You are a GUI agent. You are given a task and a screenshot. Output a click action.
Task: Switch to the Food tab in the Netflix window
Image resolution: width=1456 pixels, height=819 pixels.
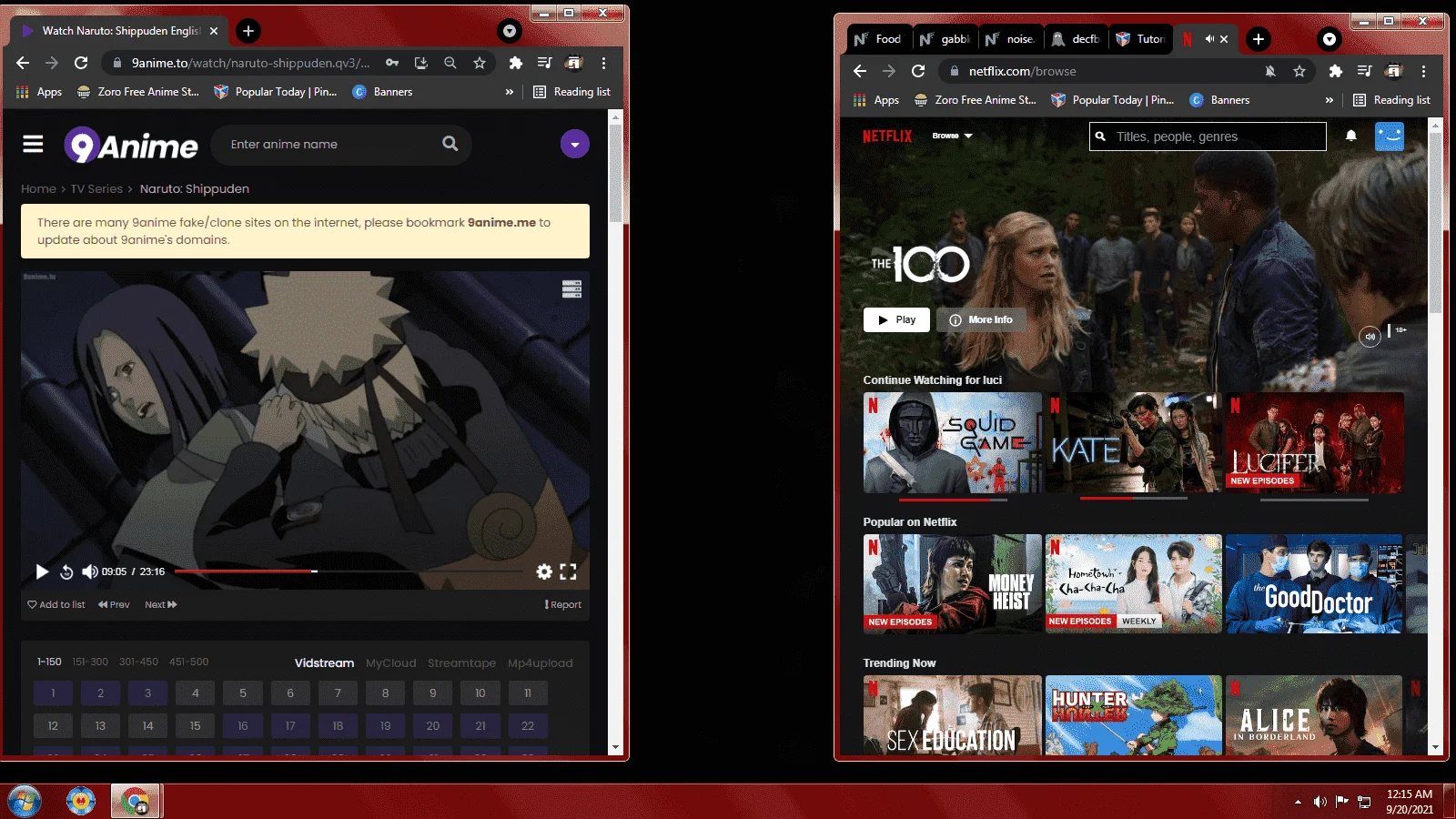pos(878,39)
